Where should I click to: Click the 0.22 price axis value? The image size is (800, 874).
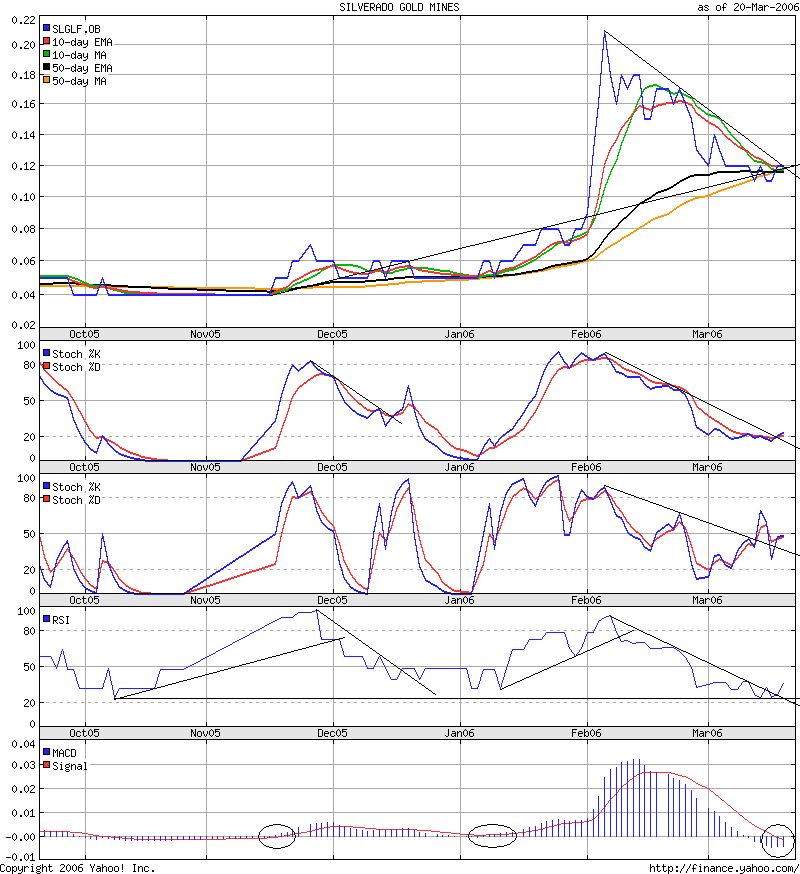[23, 20]
